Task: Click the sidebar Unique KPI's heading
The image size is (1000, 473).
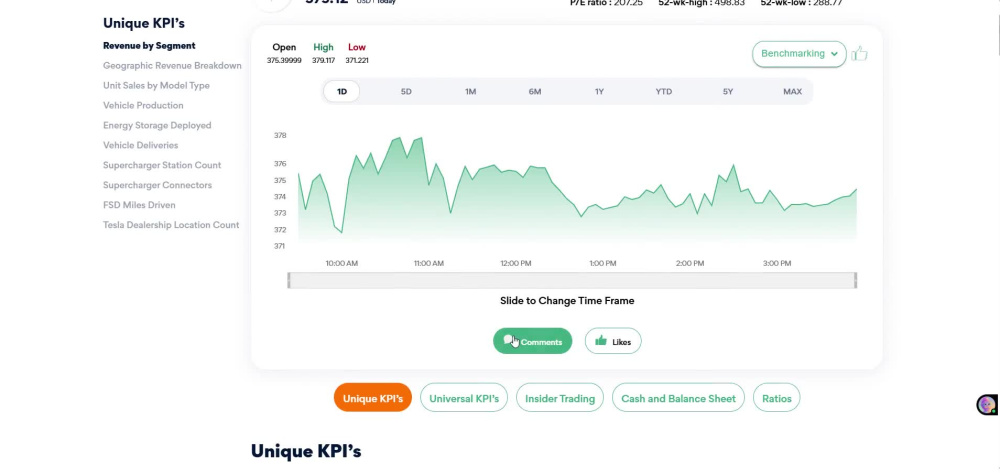Action: (144, 23)
